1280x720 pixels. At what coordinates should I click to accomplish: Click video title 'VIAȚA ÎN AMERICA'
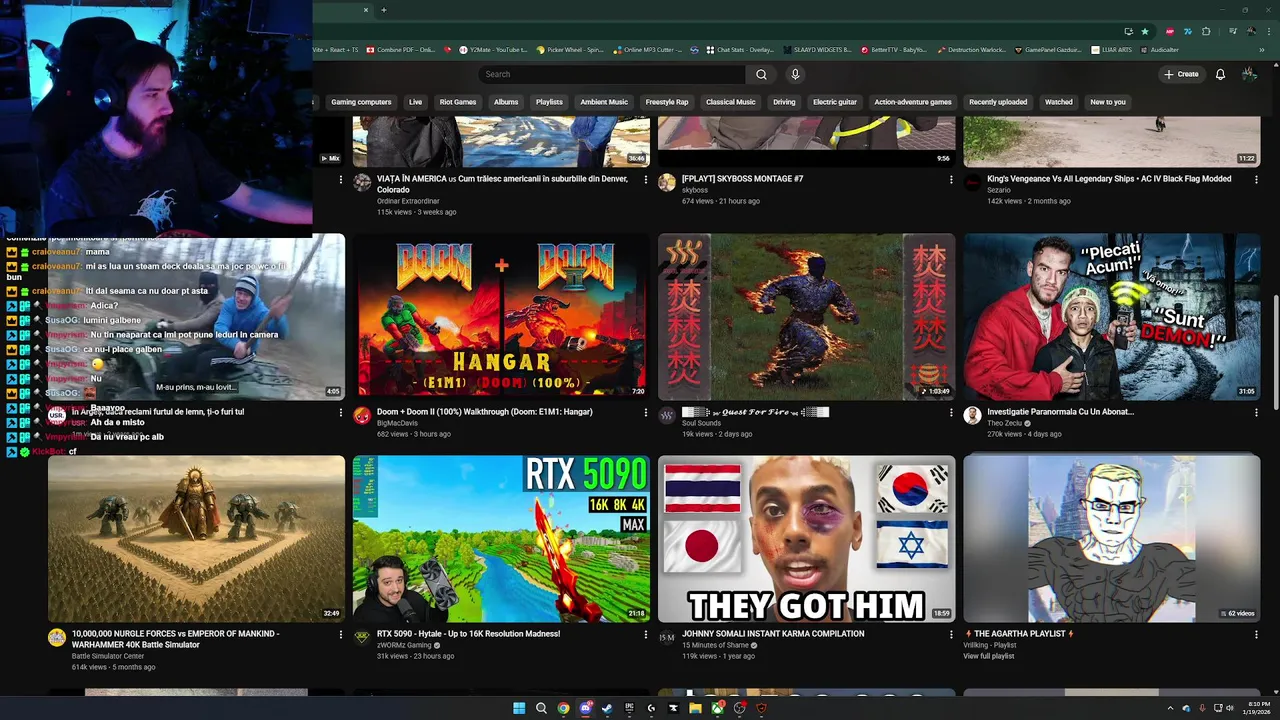(x=502, y=184)
